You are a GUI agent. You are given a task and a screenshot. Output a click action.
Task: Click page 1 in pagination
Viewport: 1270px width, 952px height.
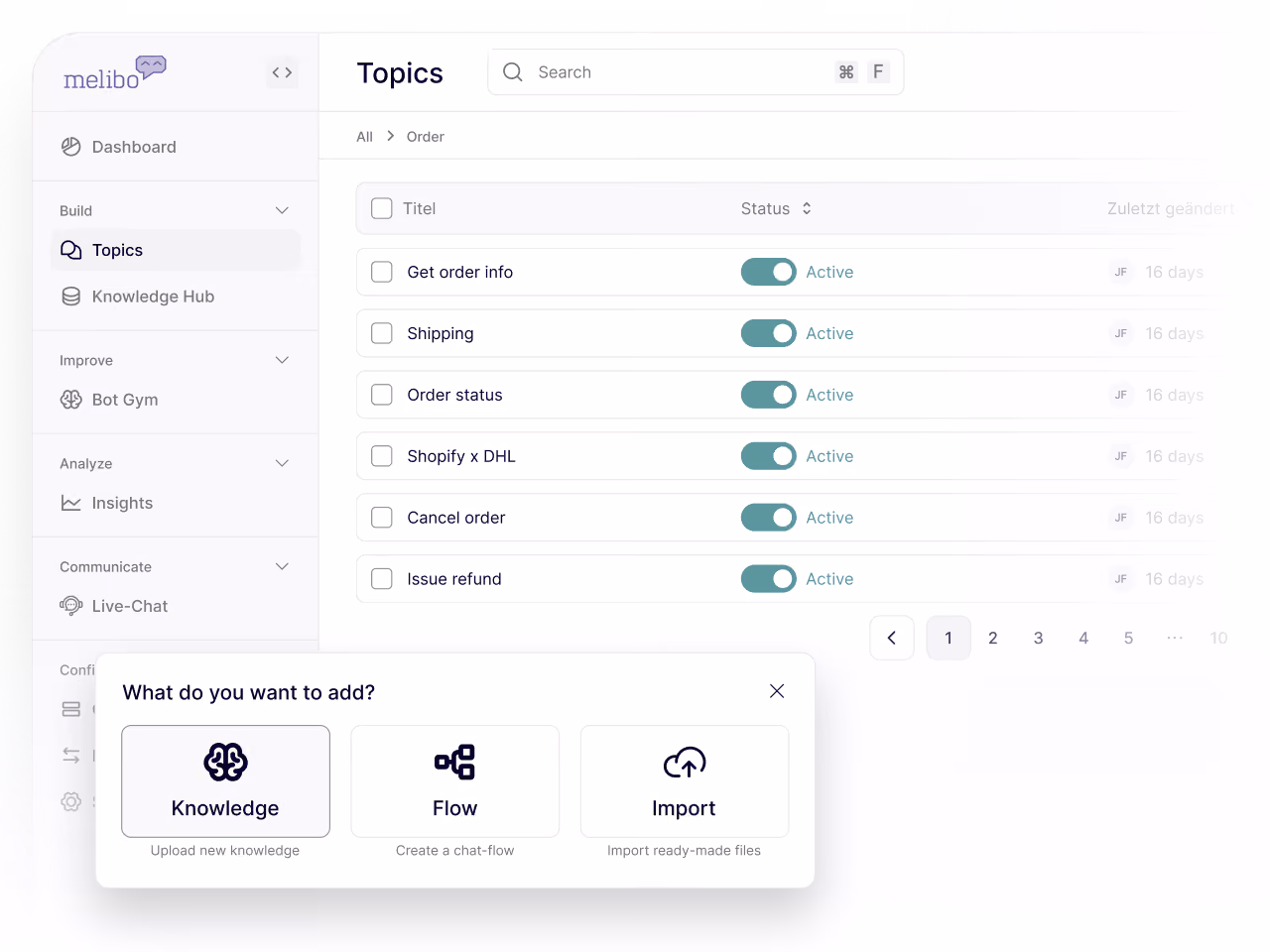[949, 638]
